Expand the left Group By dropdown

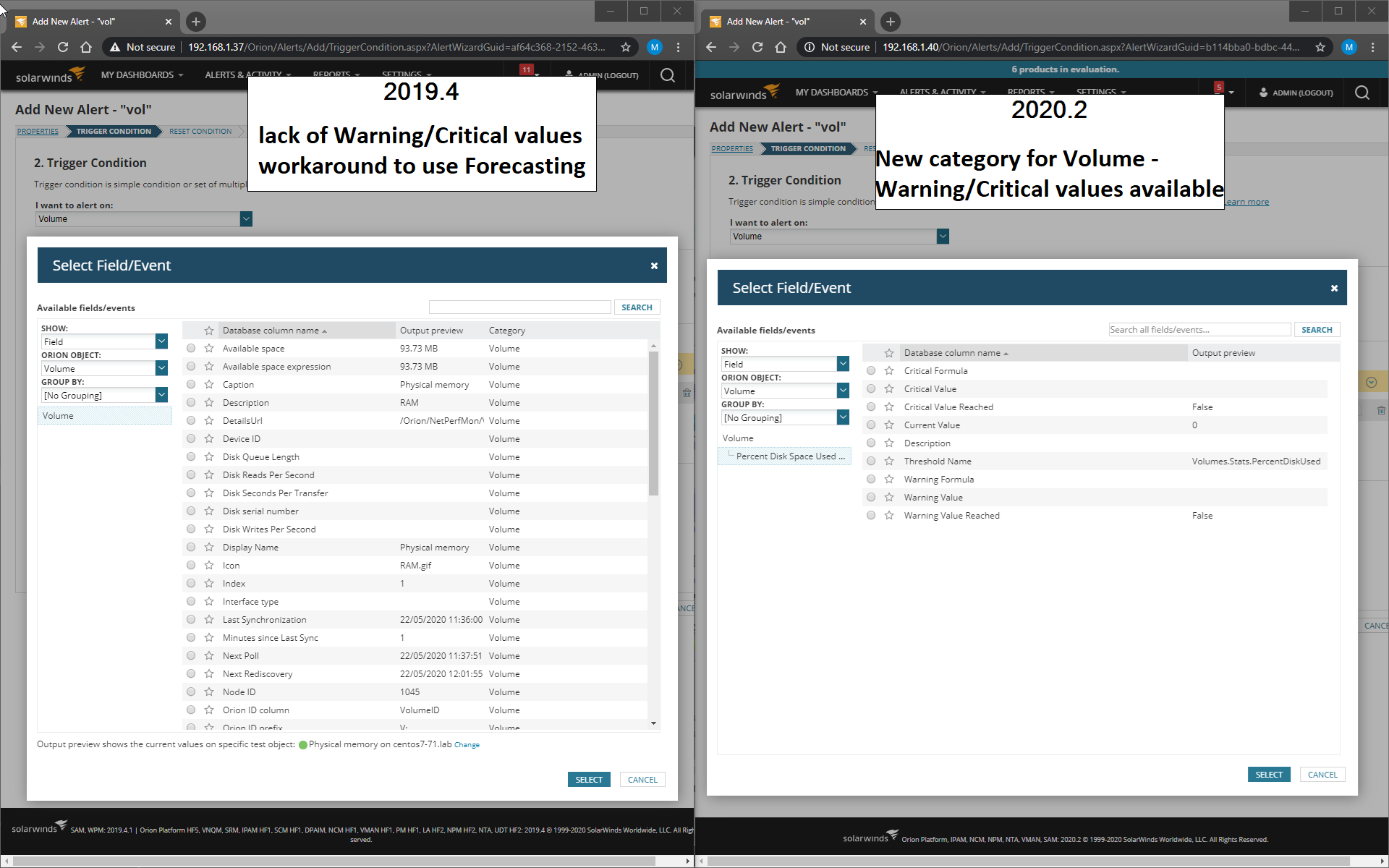[x=161, y=395]
